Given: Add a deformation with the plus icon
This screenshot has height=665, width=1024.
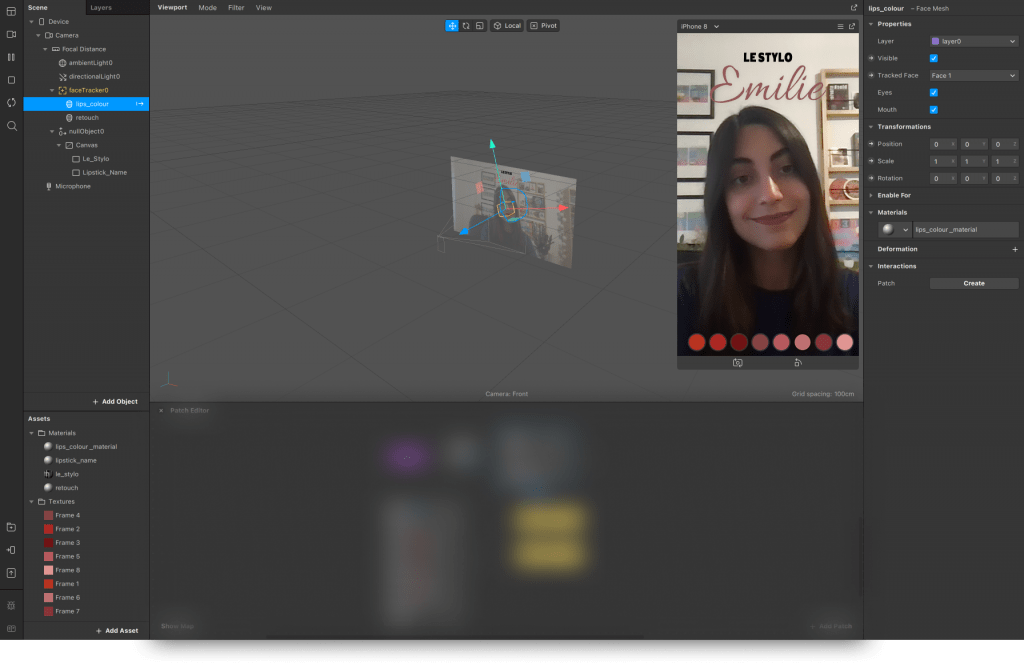Looking at the screenshot, I should (x=1015, y=249).
